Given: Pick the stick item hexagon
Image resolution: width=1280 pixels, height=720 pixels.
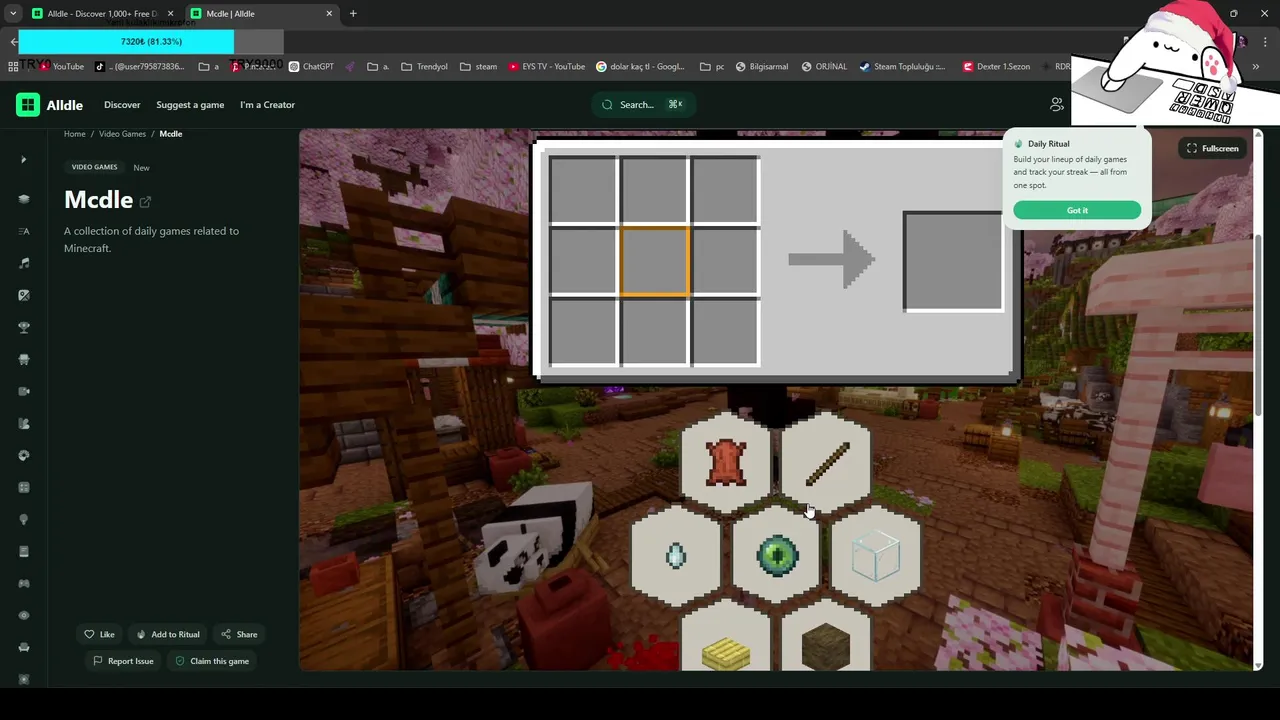Looking at the screenshot, I should tap(826, 463).
